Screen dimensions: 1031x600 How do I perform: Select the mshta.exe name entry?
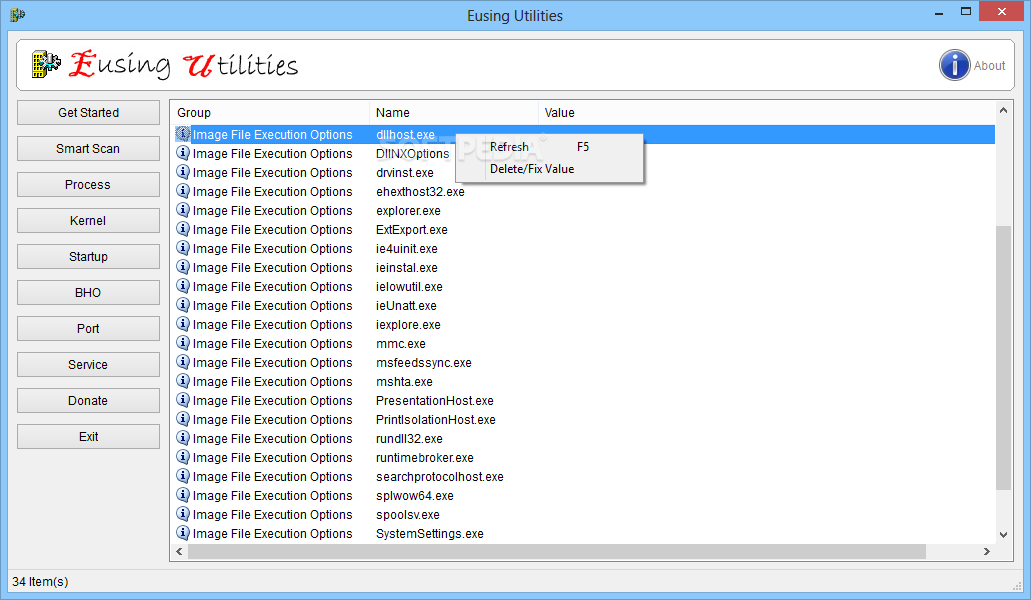click(x=404, y=382)
